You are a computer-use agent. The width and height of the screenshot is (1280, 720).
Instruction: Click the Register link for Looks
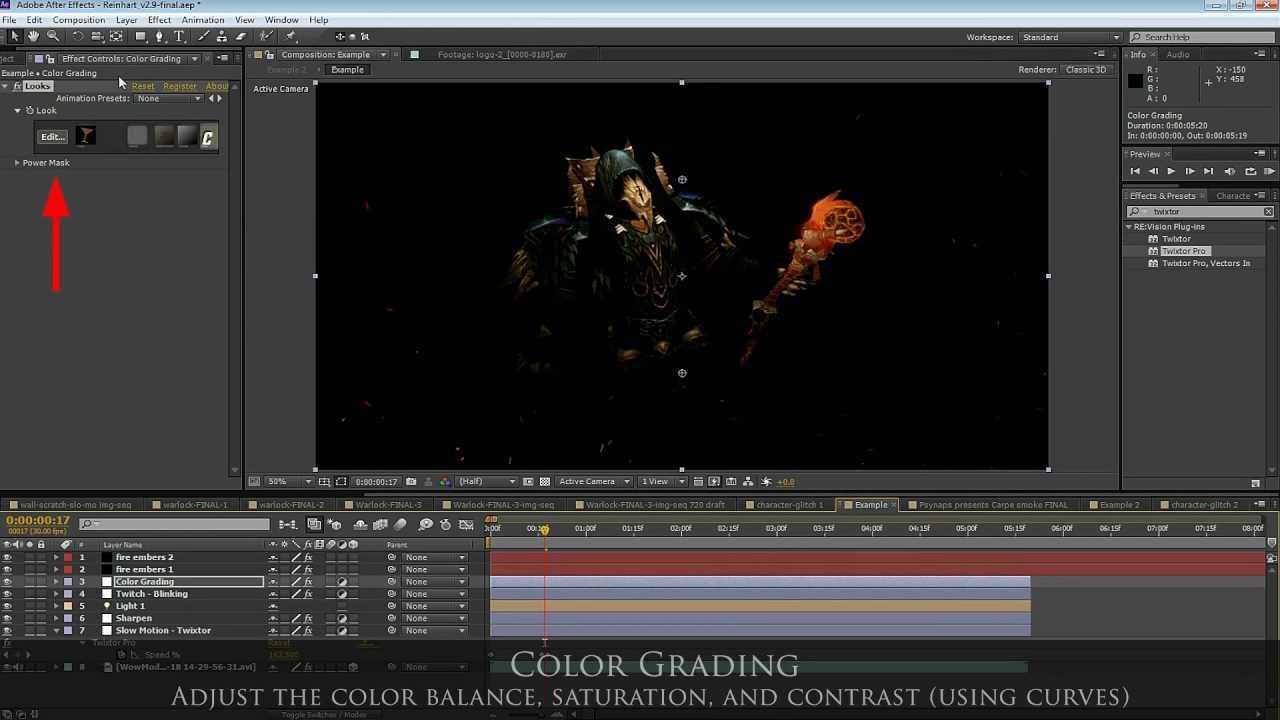pos(180,86)
